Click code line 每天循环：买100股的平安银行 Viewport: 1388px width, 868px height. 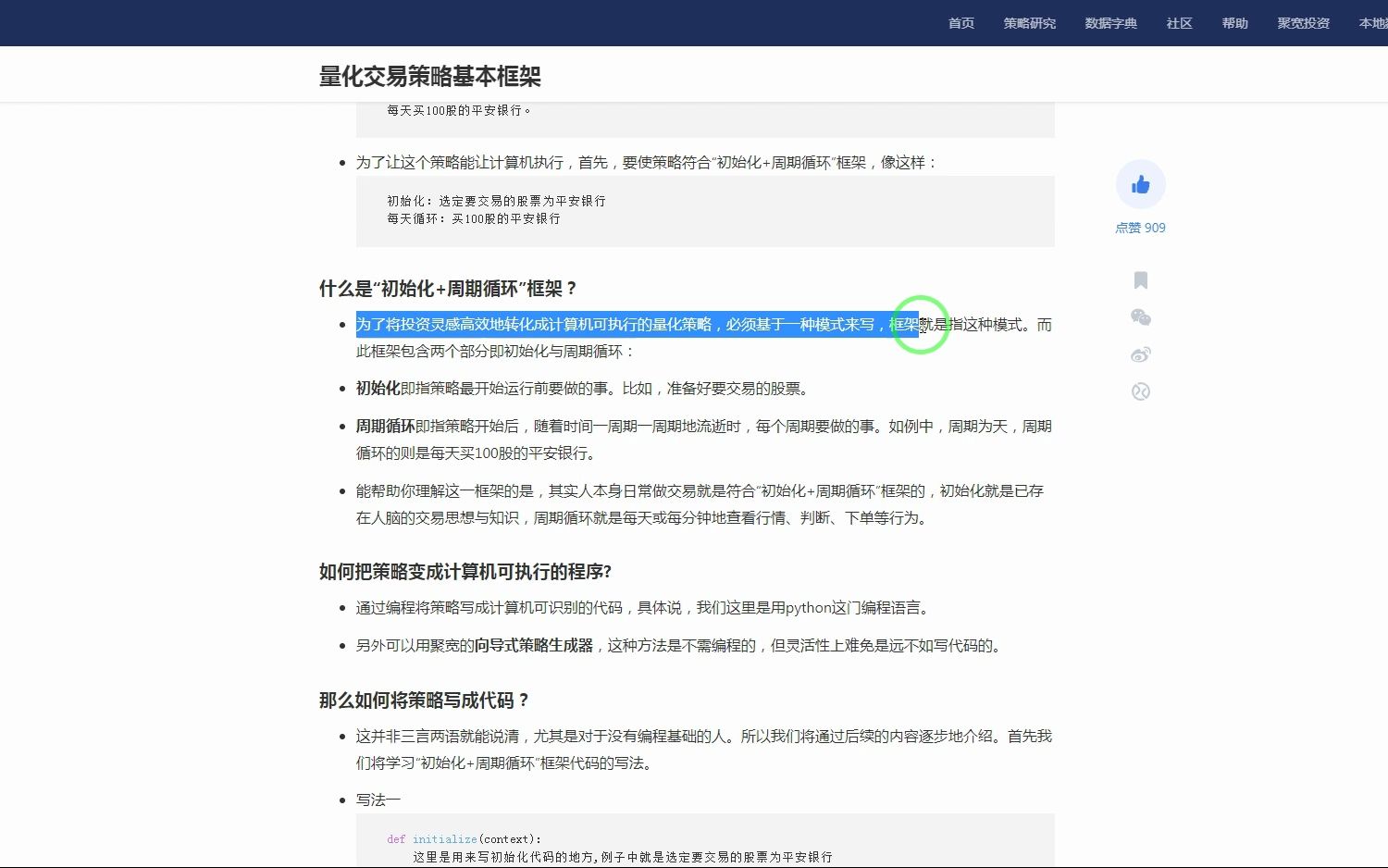pyautogui.click(x=474, y=218)
